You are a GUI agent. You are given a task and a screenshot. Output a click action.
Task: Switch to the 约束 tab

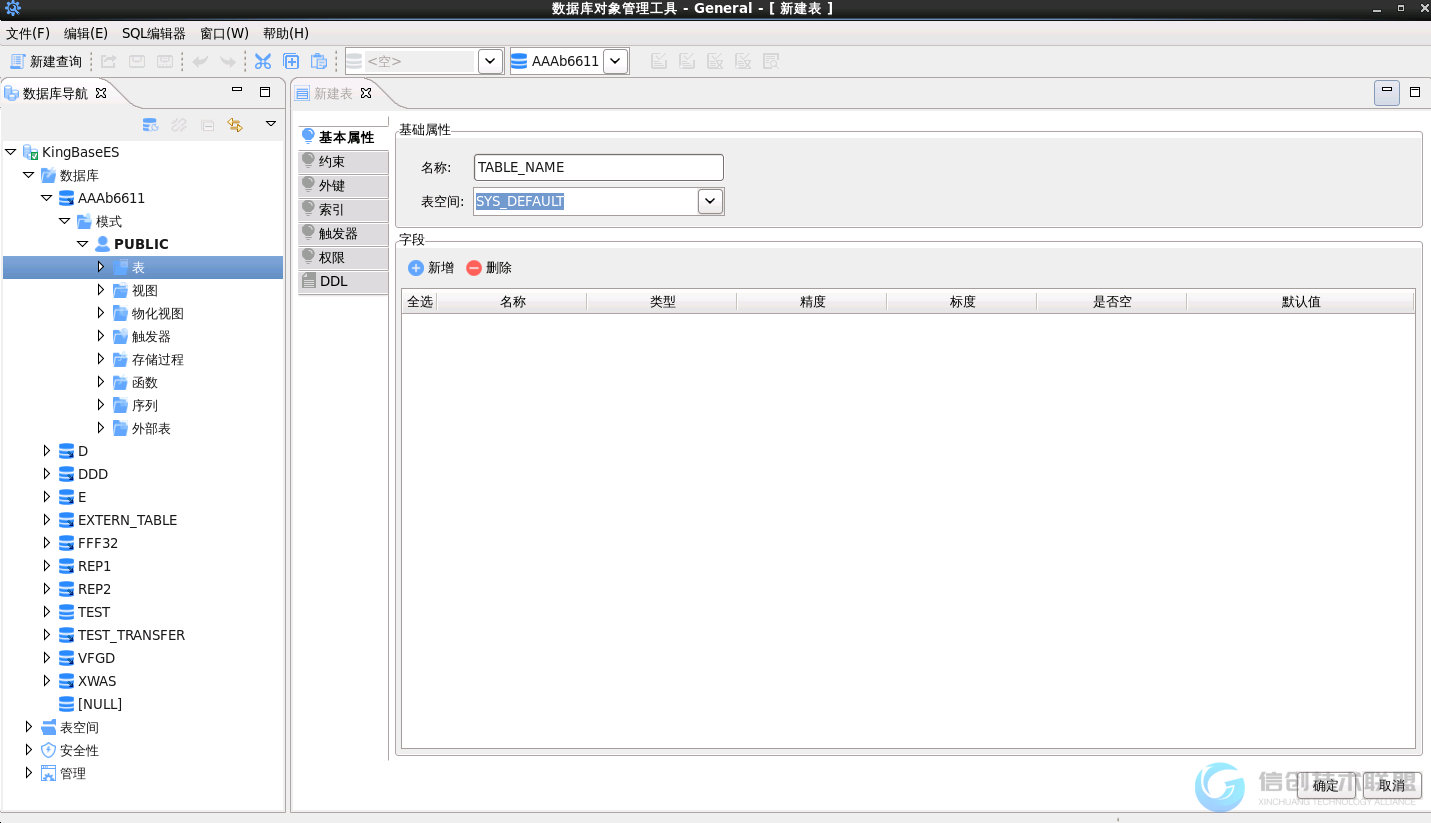343,161
